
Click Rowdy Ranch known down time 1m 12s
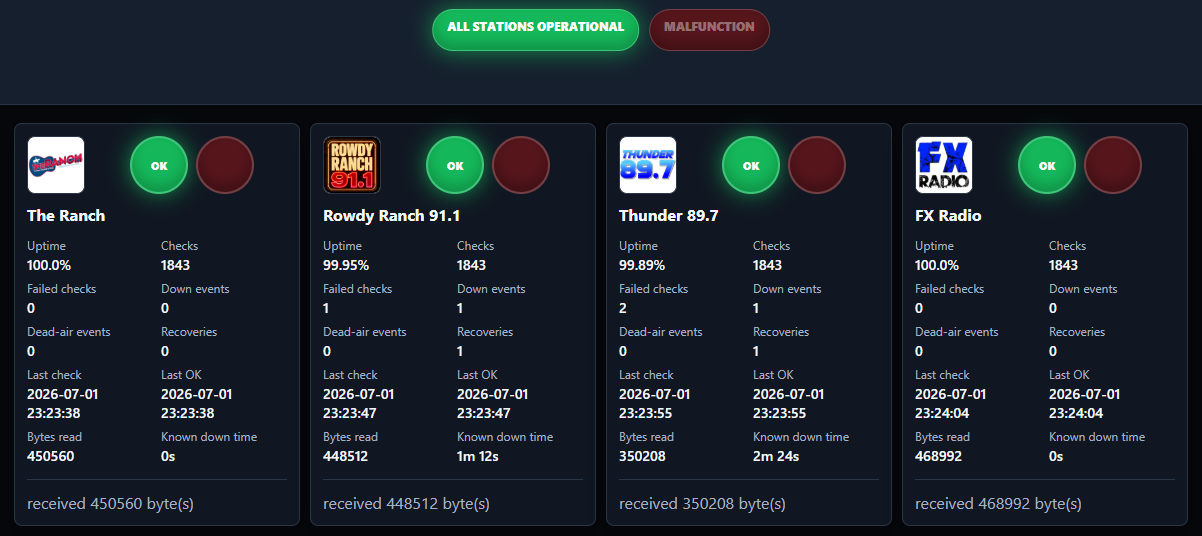[478, 456]
